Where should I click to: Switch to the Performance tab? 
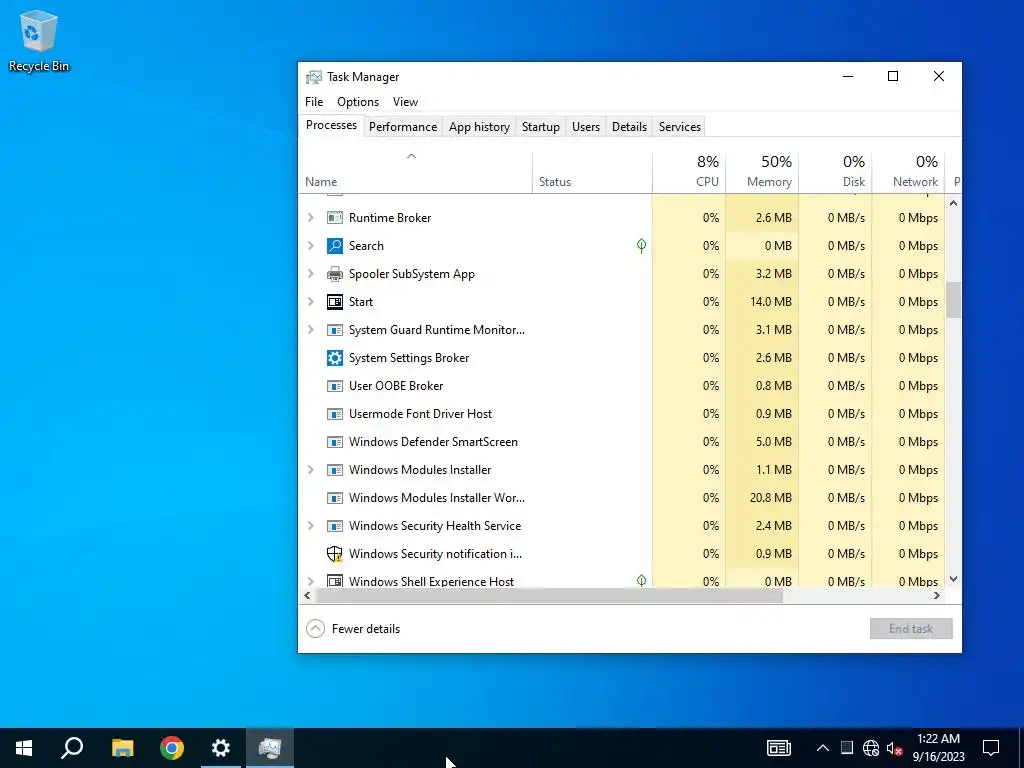[403, 127]
